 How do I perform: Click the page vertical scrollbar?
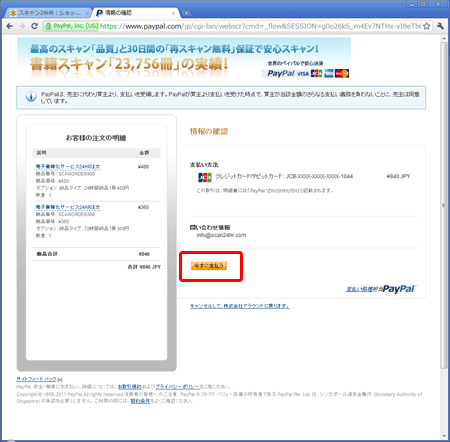point(443,205)
